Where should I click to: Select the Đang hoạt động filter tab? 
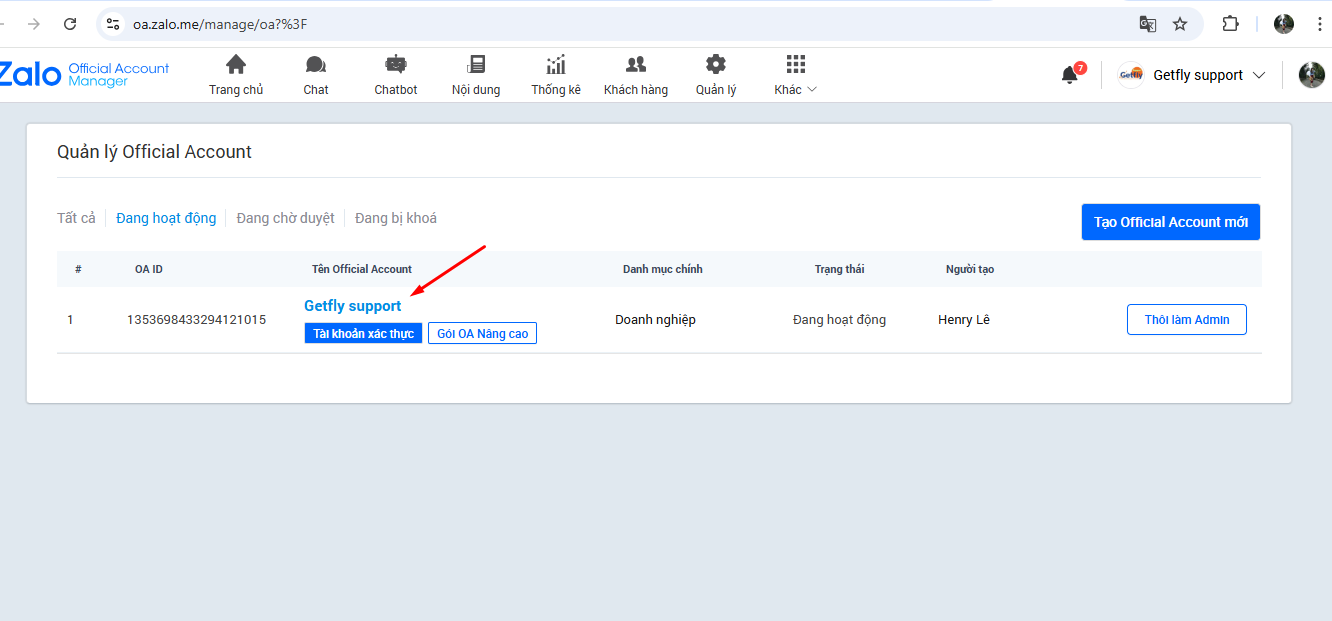(166, 218)
